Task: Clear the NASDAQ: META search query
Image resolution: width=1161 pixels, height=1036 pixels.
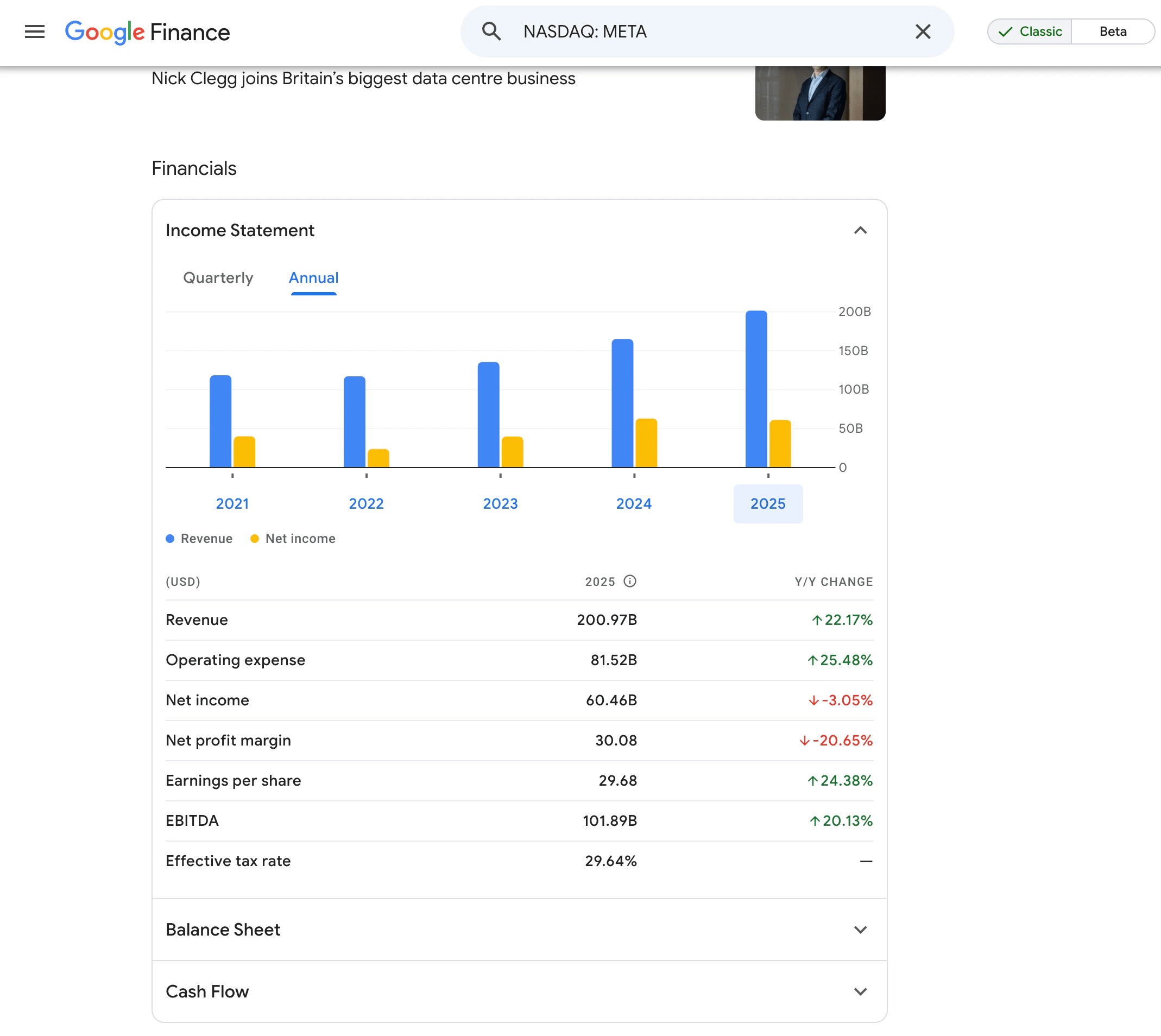Action: (x=923, y=32)
